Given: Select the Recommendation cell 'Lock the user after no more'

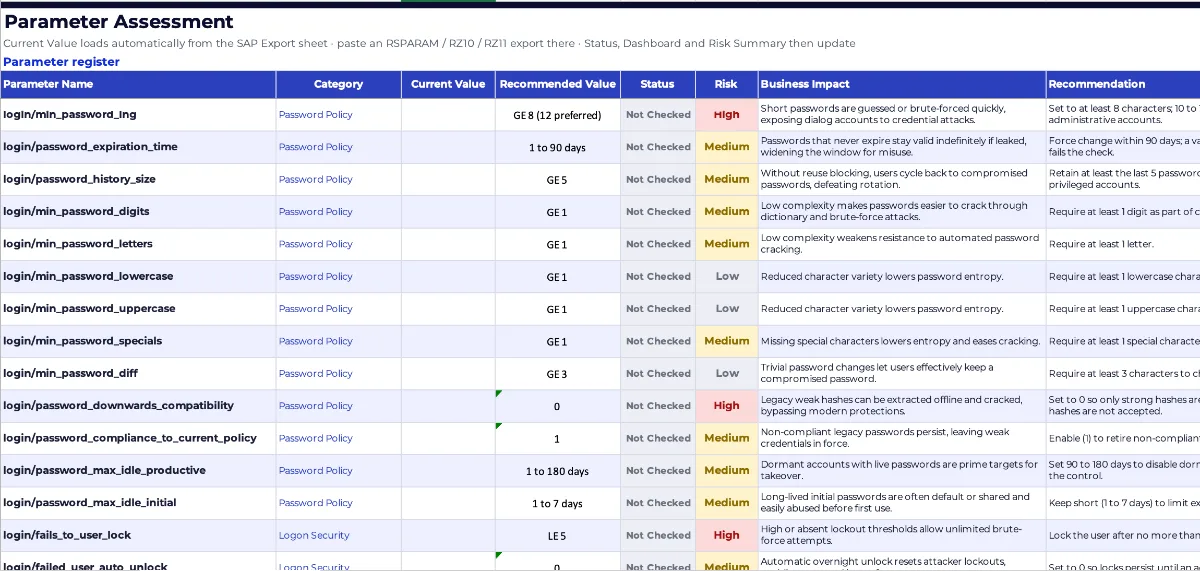Looking at the screenshot, I should tap(1123, 535).
